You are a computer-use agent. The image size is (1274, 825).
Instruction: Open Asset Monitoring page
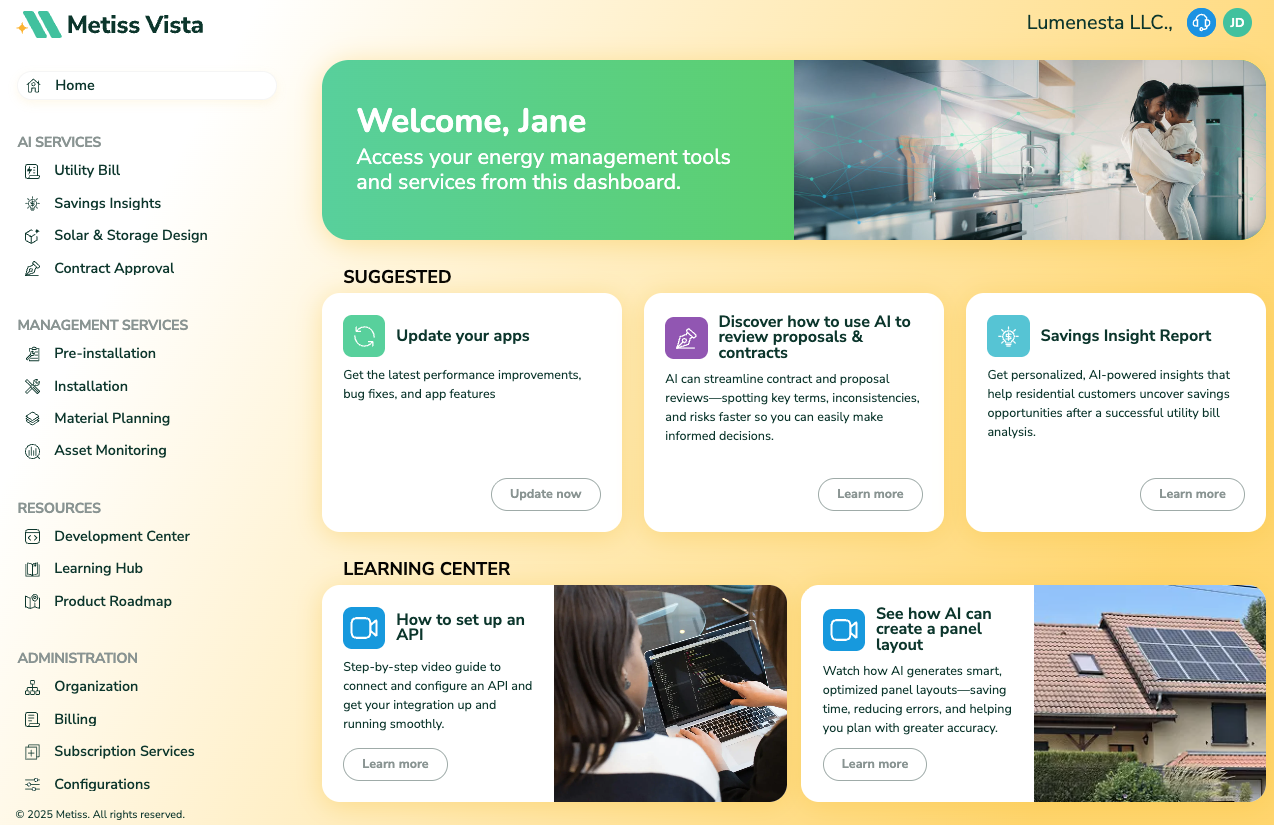(x=110, y=451)
